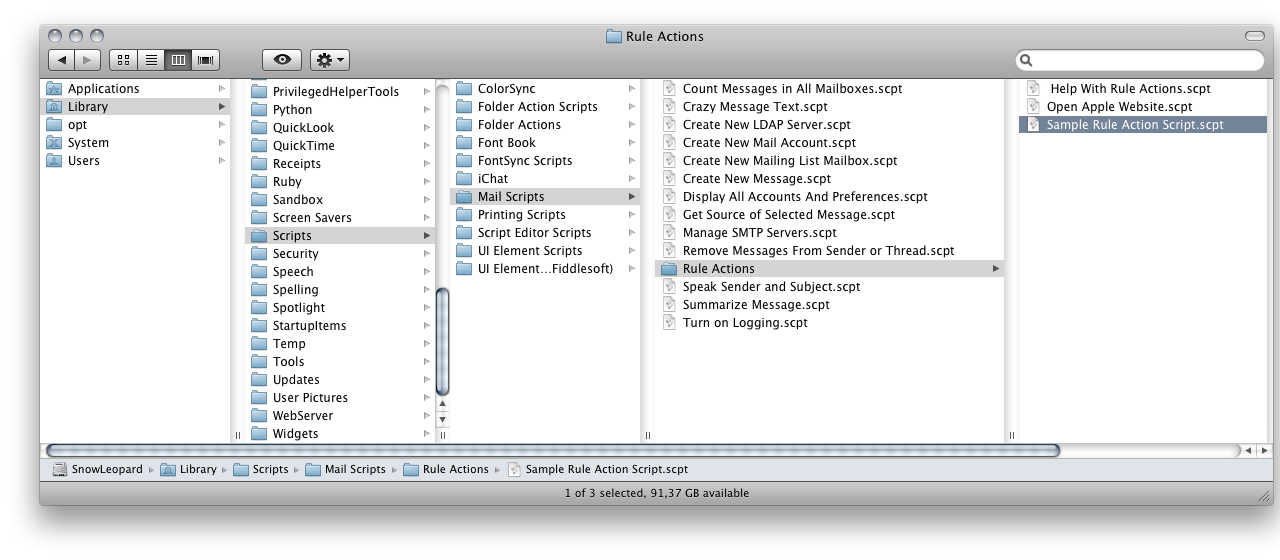1280x560 pixels.
Task: Click Turn on Logging script icon
Action: point(671,323)
